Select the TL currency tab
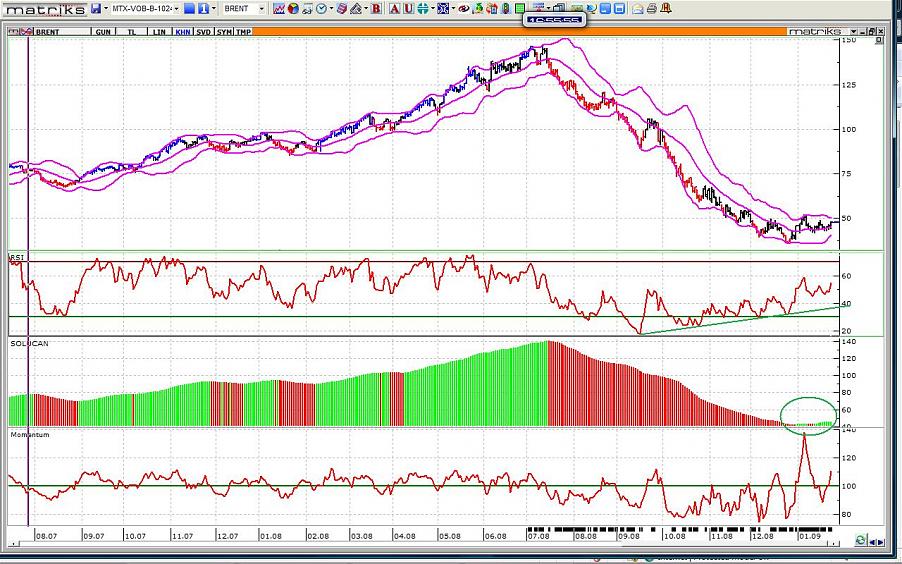 [133, 32]
